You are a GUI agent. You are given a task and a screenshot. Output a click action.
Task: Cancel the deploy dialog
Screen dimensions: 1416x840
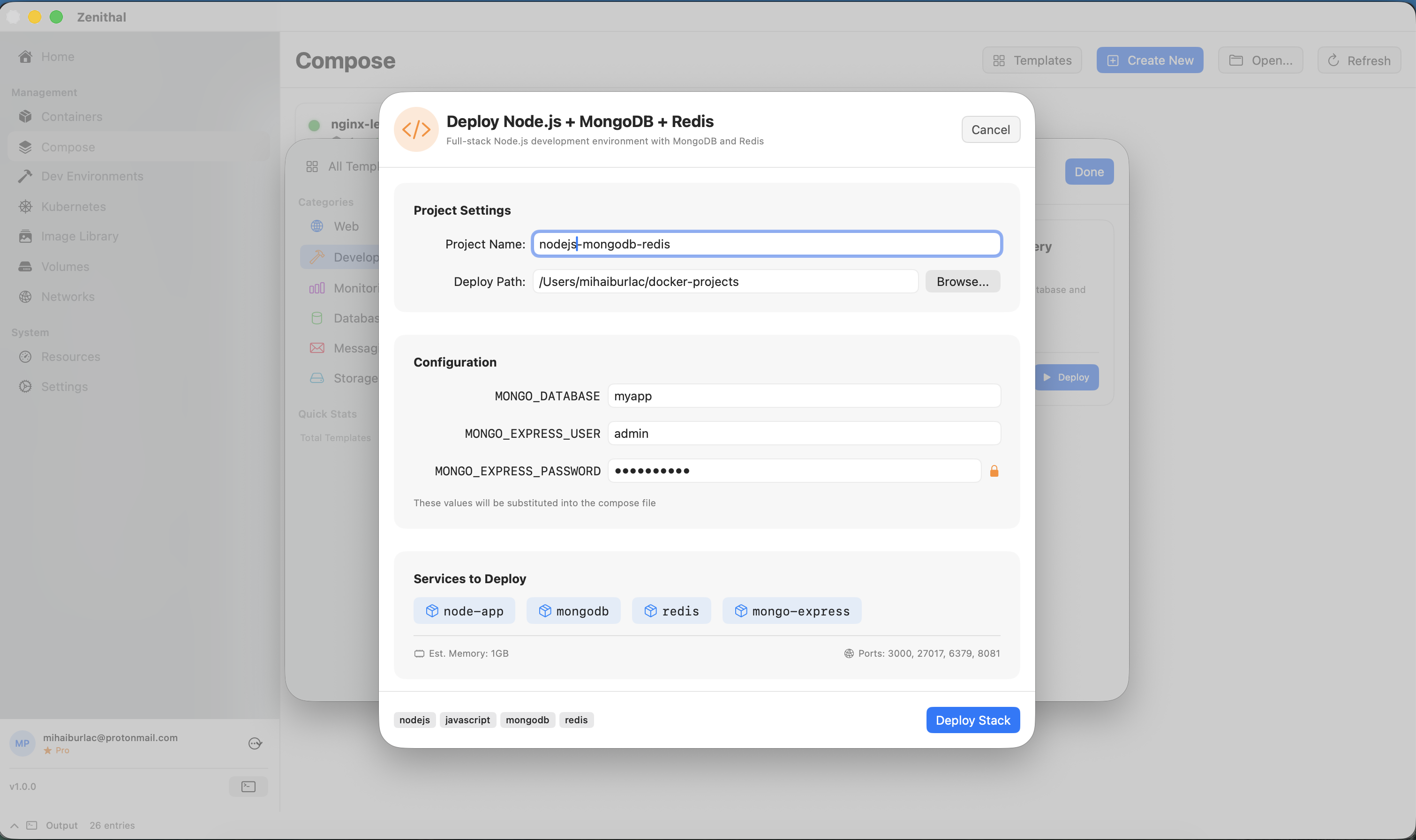[x=990, y=129]
